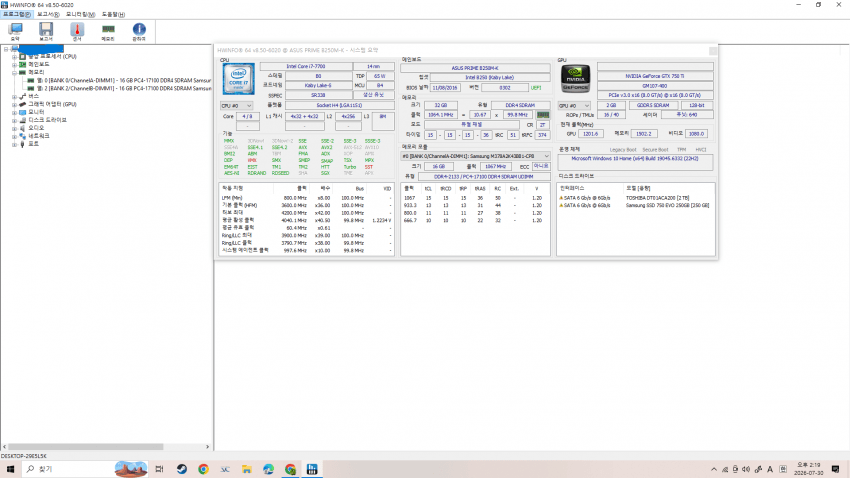
Task: Open Task View on the taskbar
Action: pyautogui.click(x=159, y=469)
